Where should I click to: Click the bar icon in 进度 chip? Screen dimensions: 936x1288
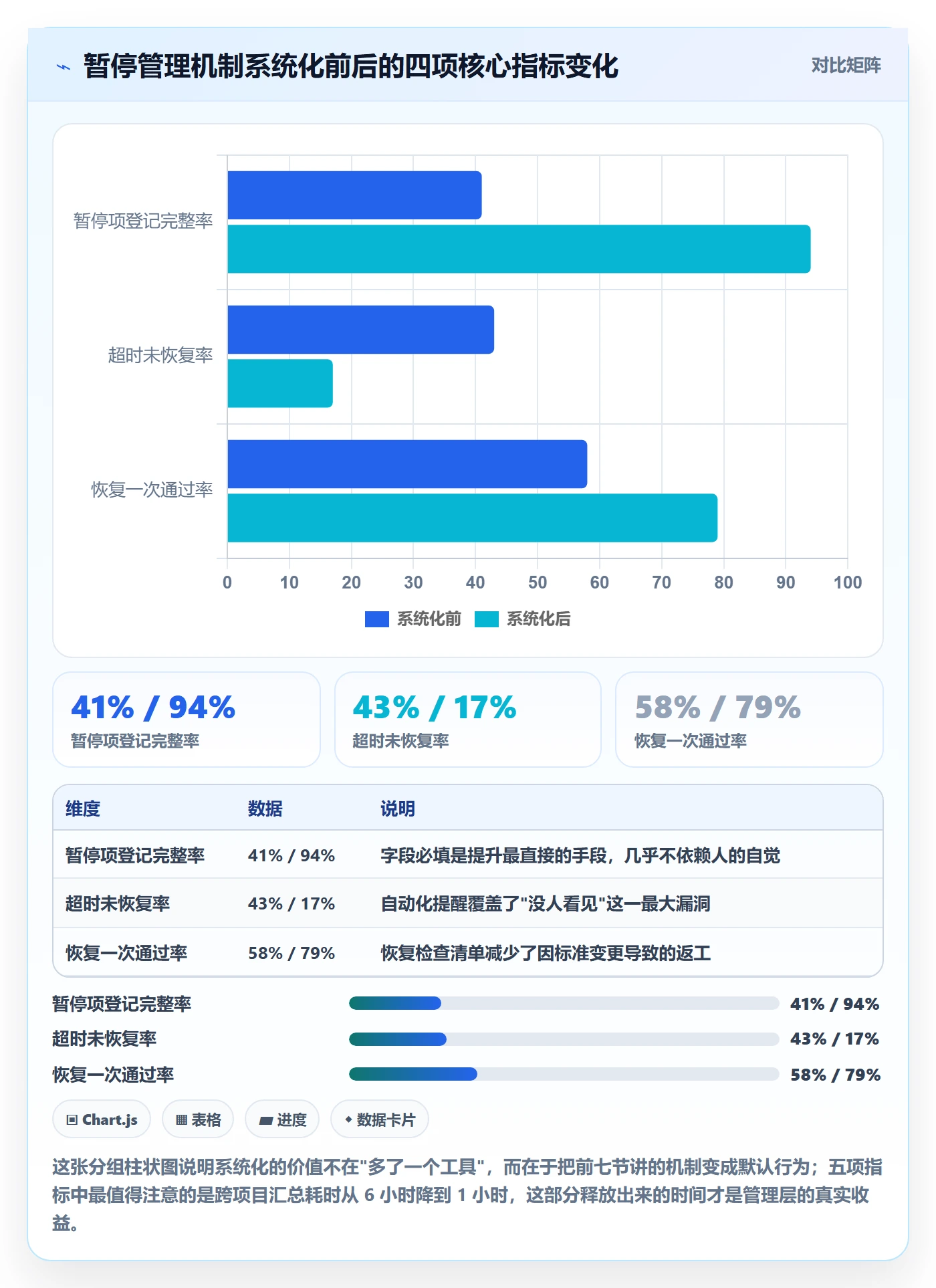265,1121
